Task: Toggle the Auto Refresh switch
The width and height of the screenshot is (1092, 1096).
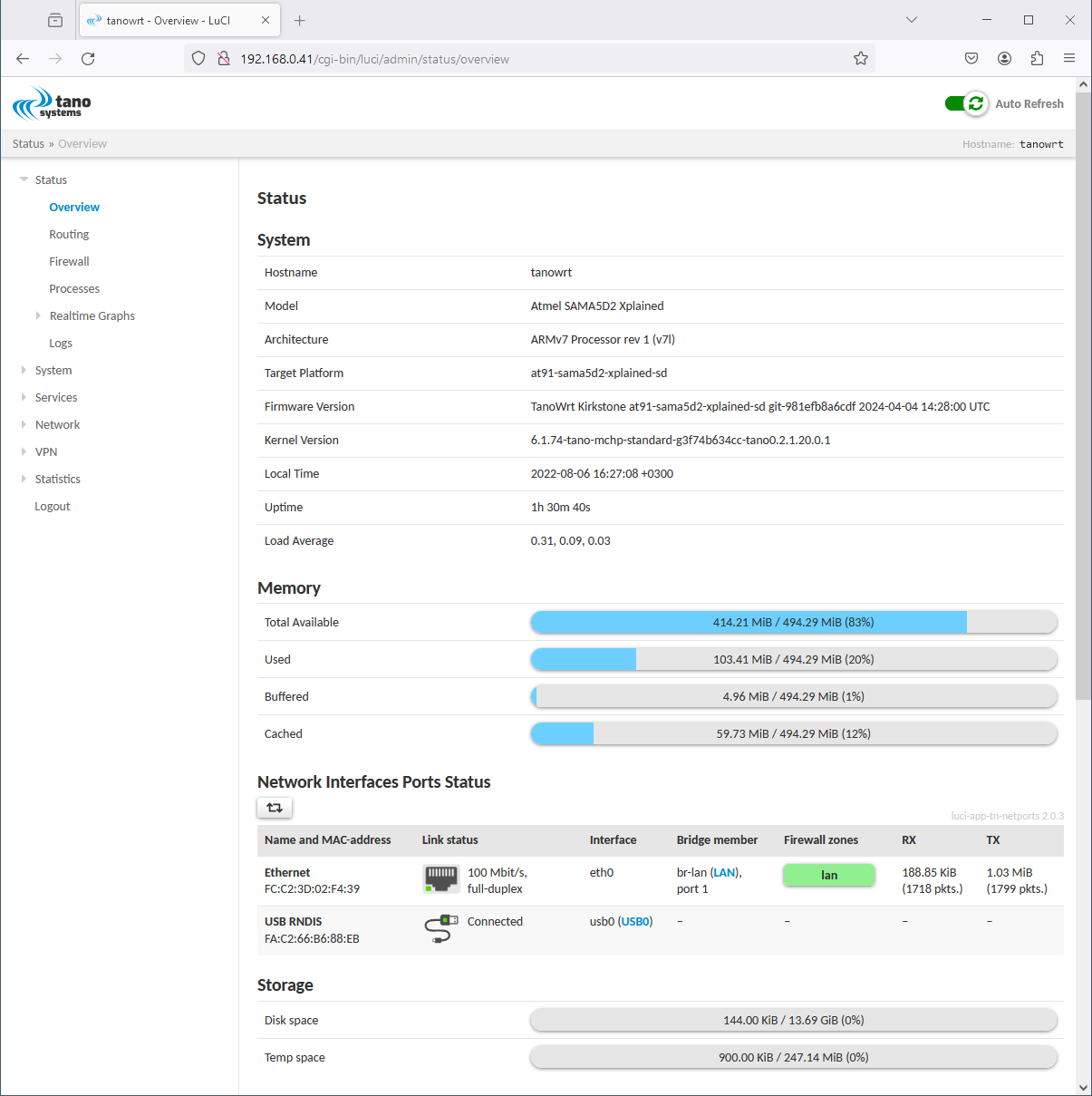Action: tap(966, 103)
